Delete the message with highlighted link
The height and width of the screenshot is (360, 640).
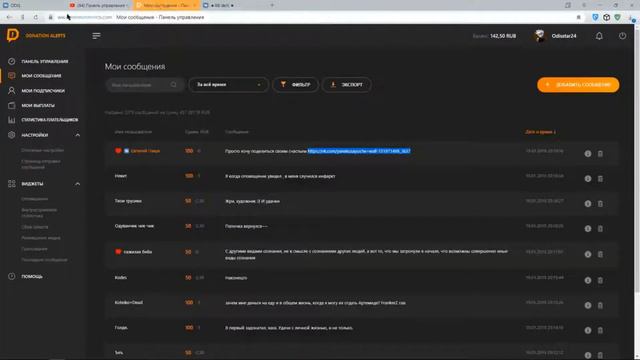click(600, 153)
